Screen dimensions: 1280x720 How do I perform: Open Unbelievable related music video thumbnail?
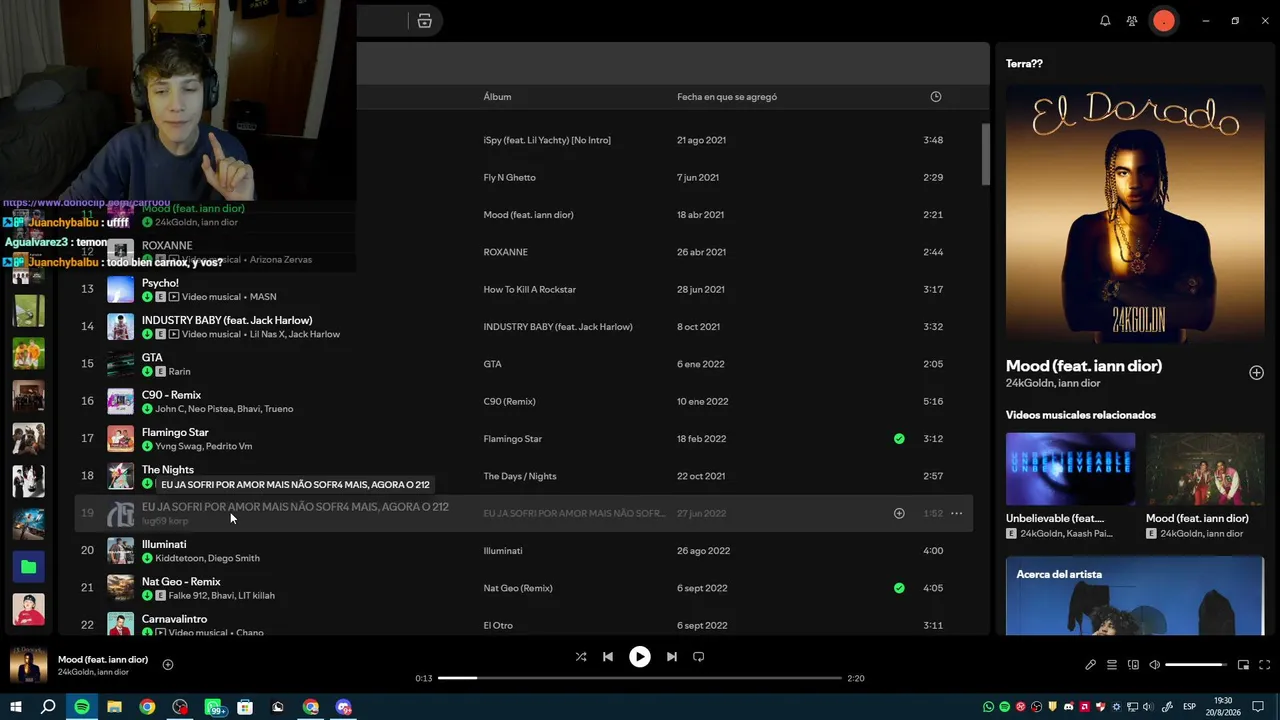click(1070, 469)
